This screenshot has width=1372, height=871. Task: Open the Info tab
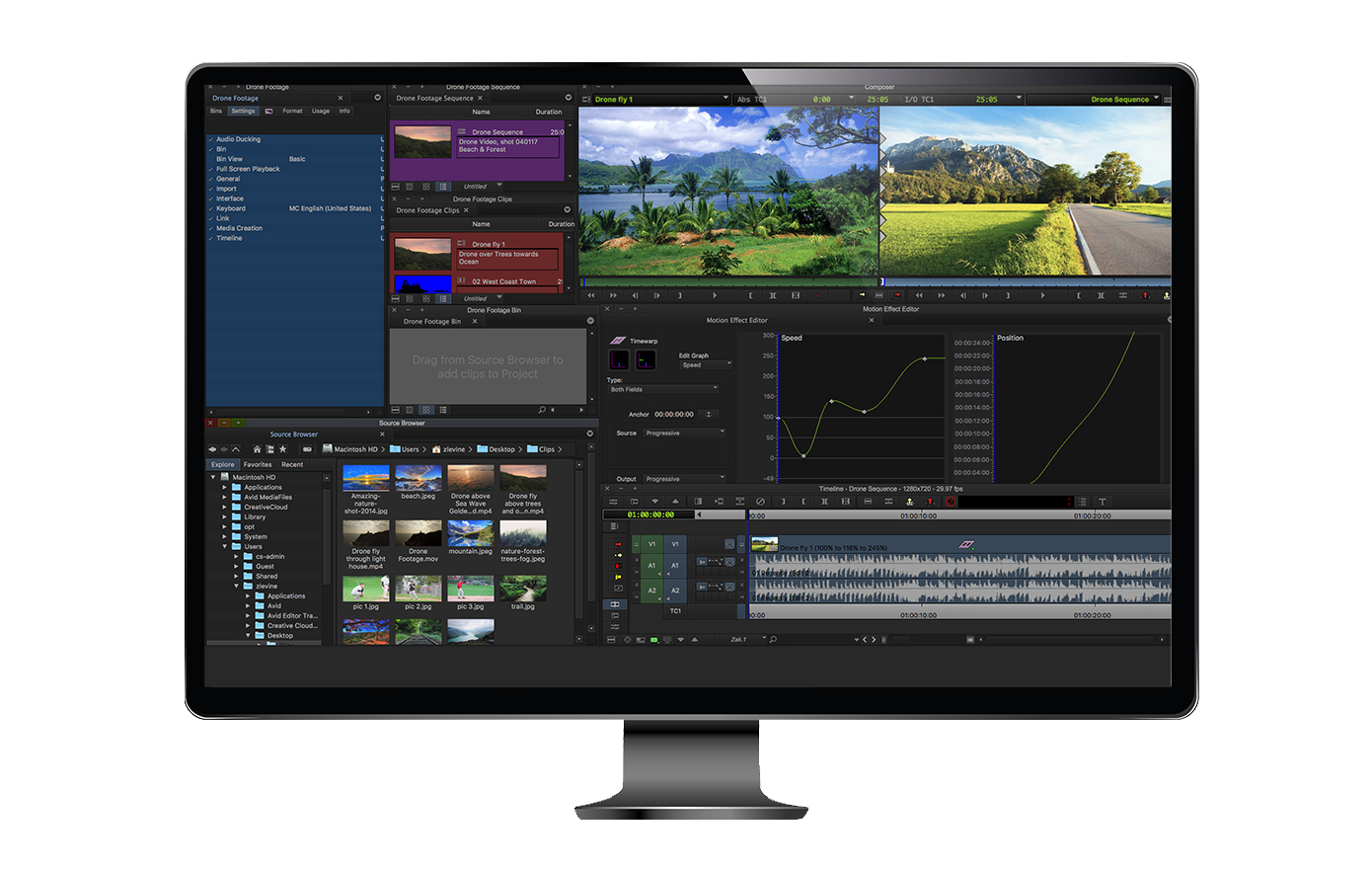[344, 111]
